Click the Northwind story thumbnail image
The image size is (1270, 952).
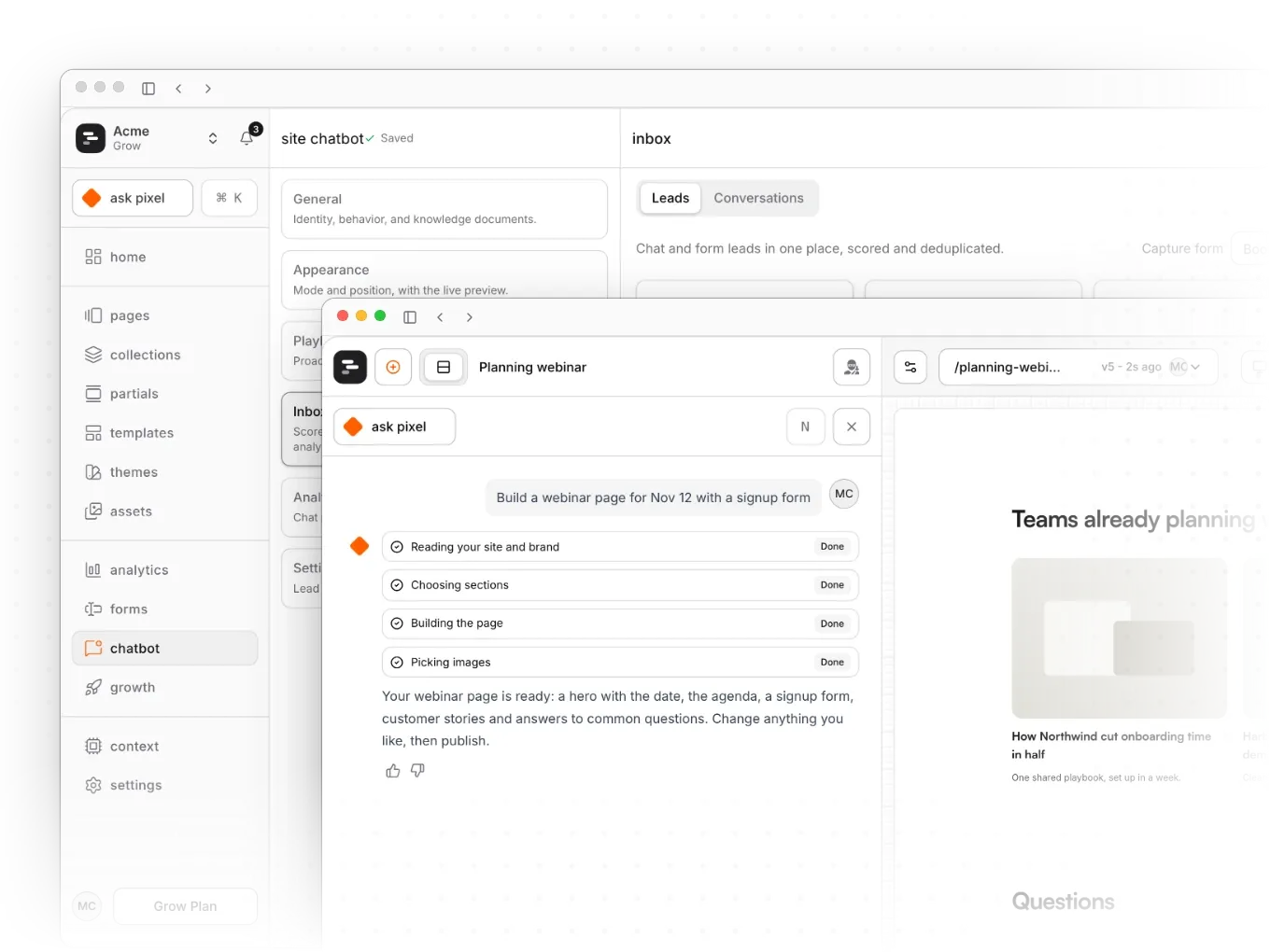click(1119, 638)
